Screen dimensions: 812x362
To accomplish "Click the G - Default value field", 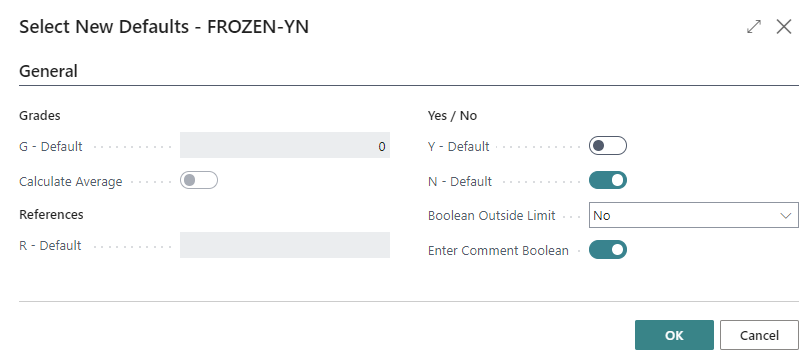I will 285,145.
